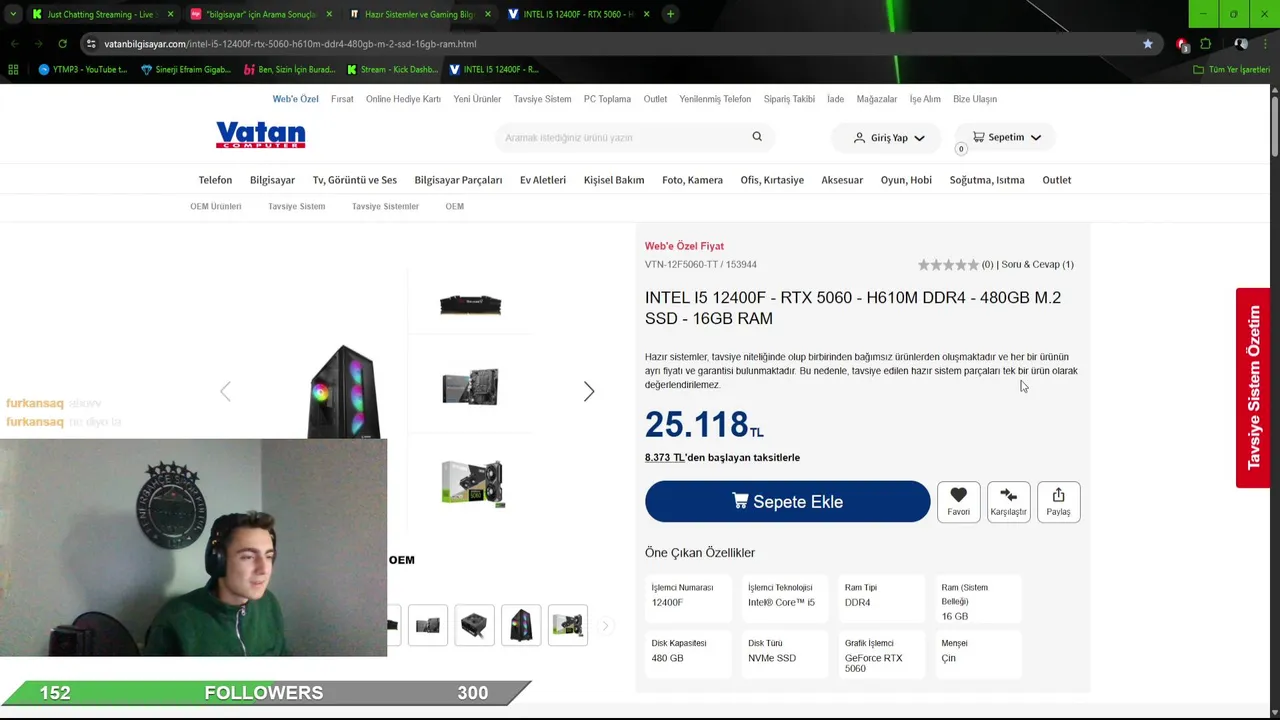This screenshot has height=720, width=1280.
Task: Open the browser extensions puzzle icon
Action: 1205,44
